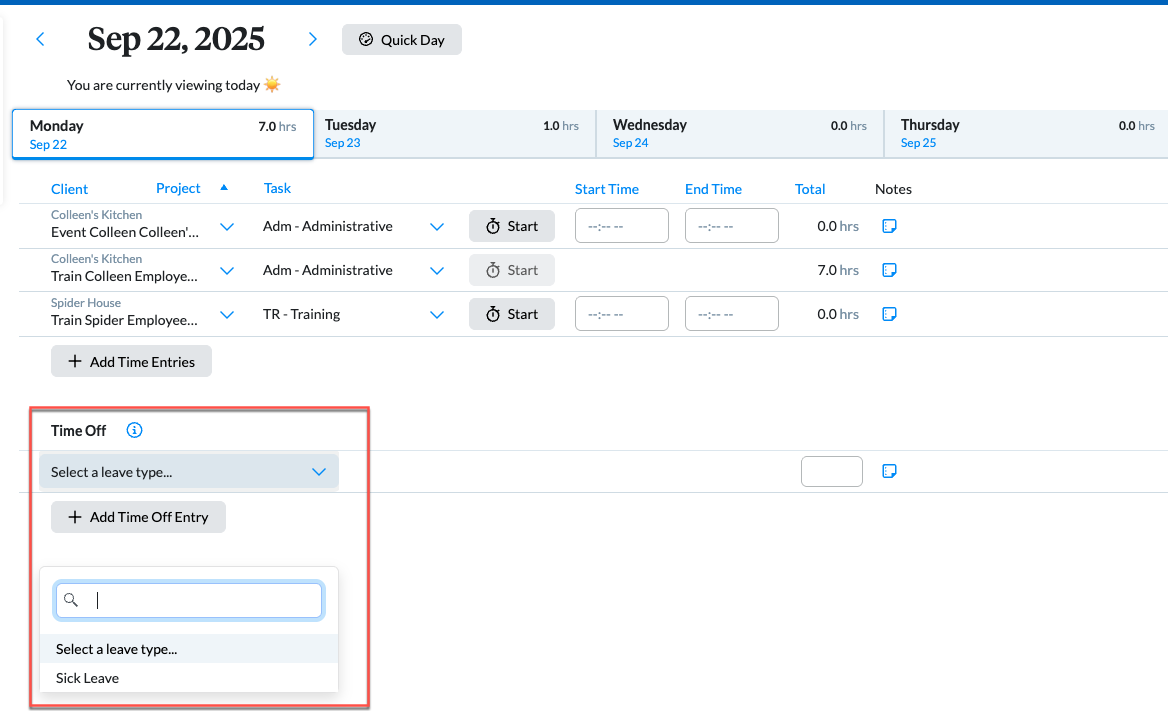Viewport: 1168px width, 711px height.
Task: Choose Sick Leave from the list
Action: (x=188, y=678)
